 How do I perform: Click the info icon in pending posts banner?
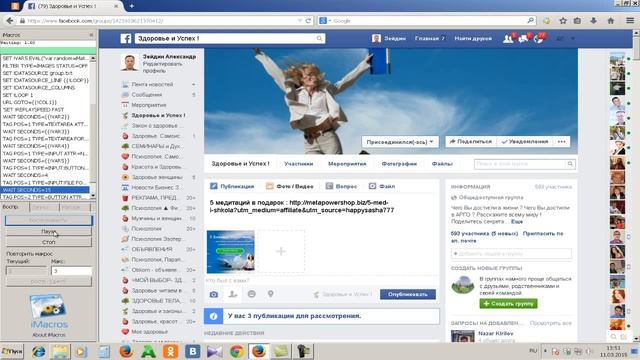(x=213, y=316)
